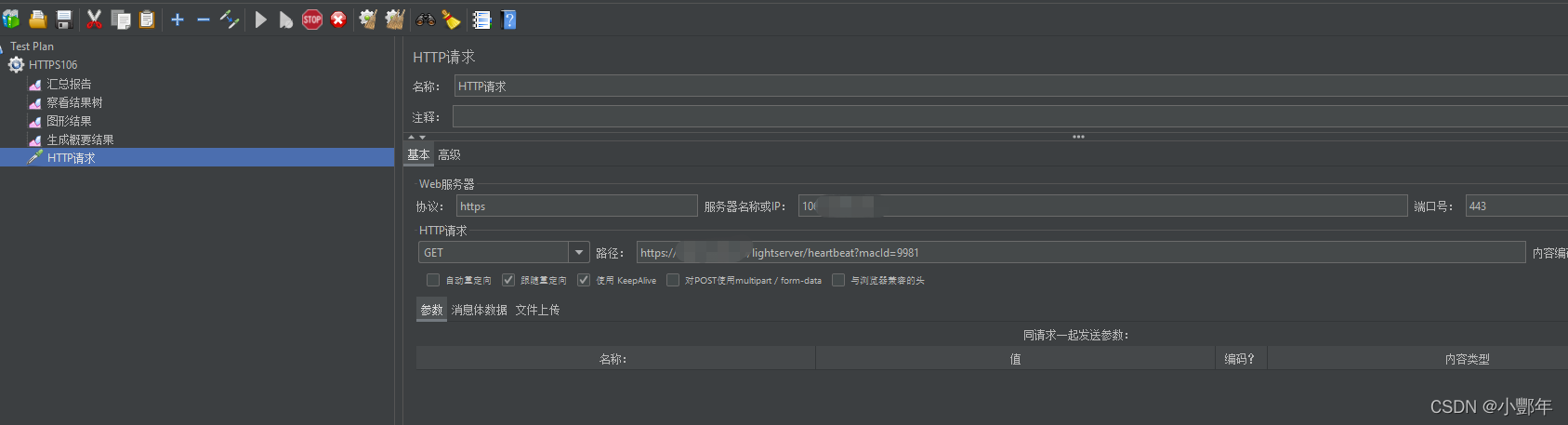
Task: Click the 路径 field with heartbeat URL
Action: [x=1082, y=253]
